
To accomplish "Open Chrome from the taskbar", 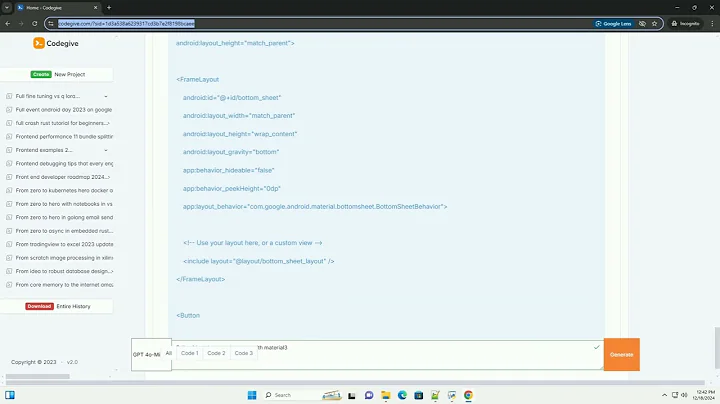I will (468, 395).
